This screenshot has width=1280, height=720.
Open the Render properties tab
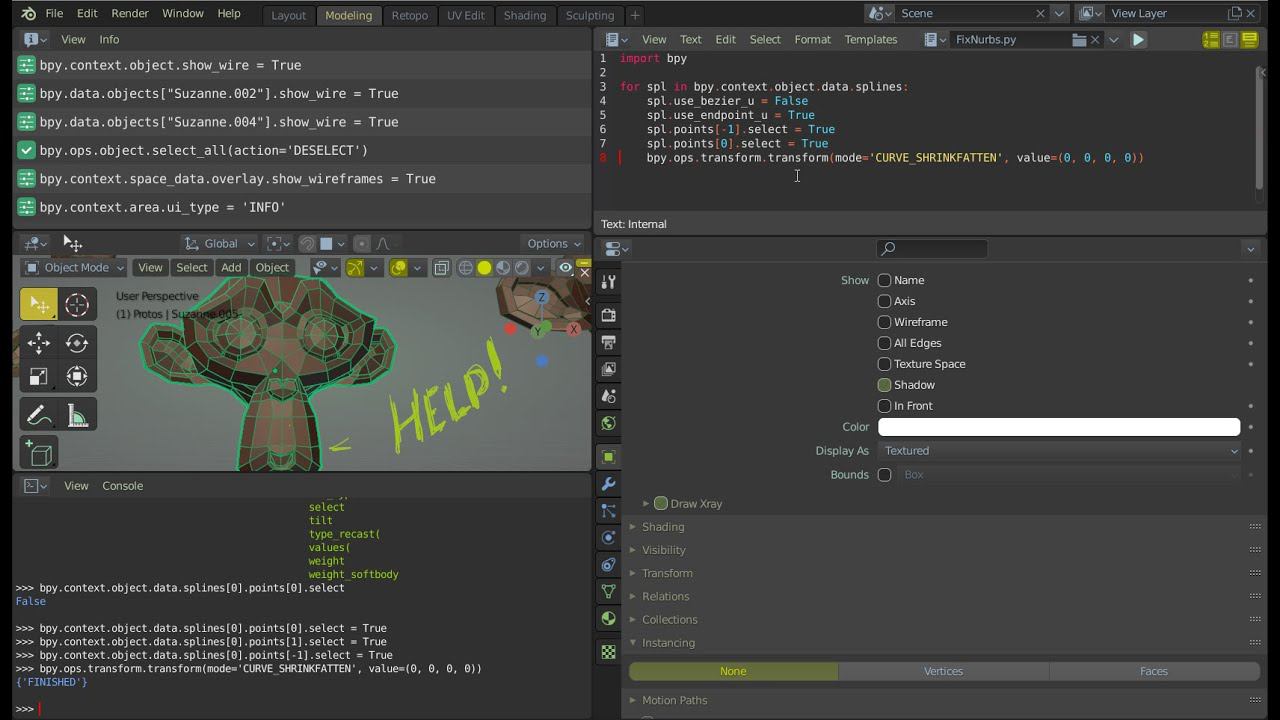pyautogui.click(x=608, y=315)
